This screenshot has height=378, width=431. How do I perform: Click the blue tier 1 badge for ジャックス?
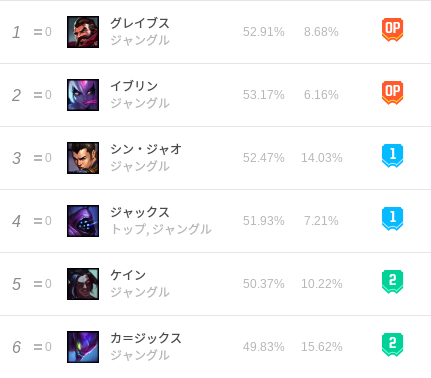[x=392, y=219]
